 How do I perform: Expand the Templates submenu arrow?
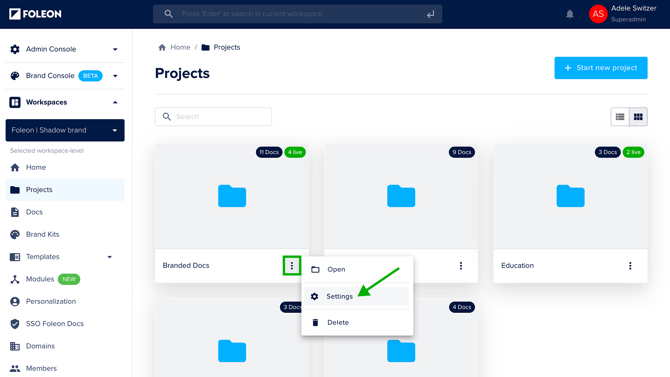coord(109,257)
